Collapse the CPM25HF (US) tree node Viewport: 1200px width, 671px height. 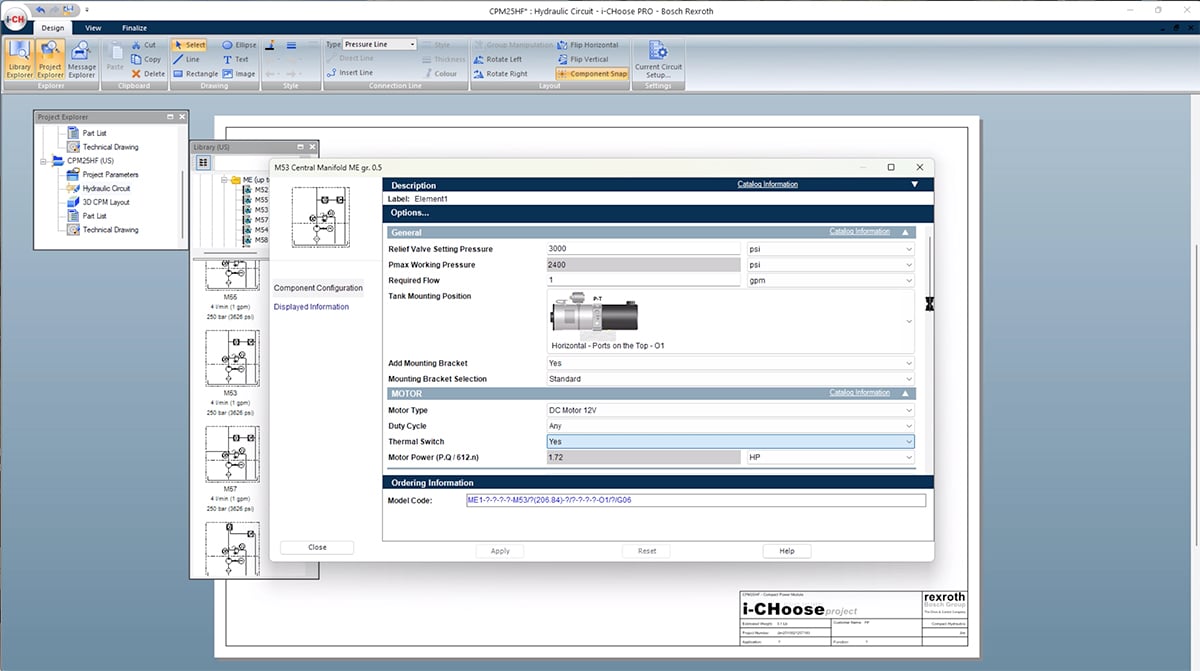click(43, 161)
